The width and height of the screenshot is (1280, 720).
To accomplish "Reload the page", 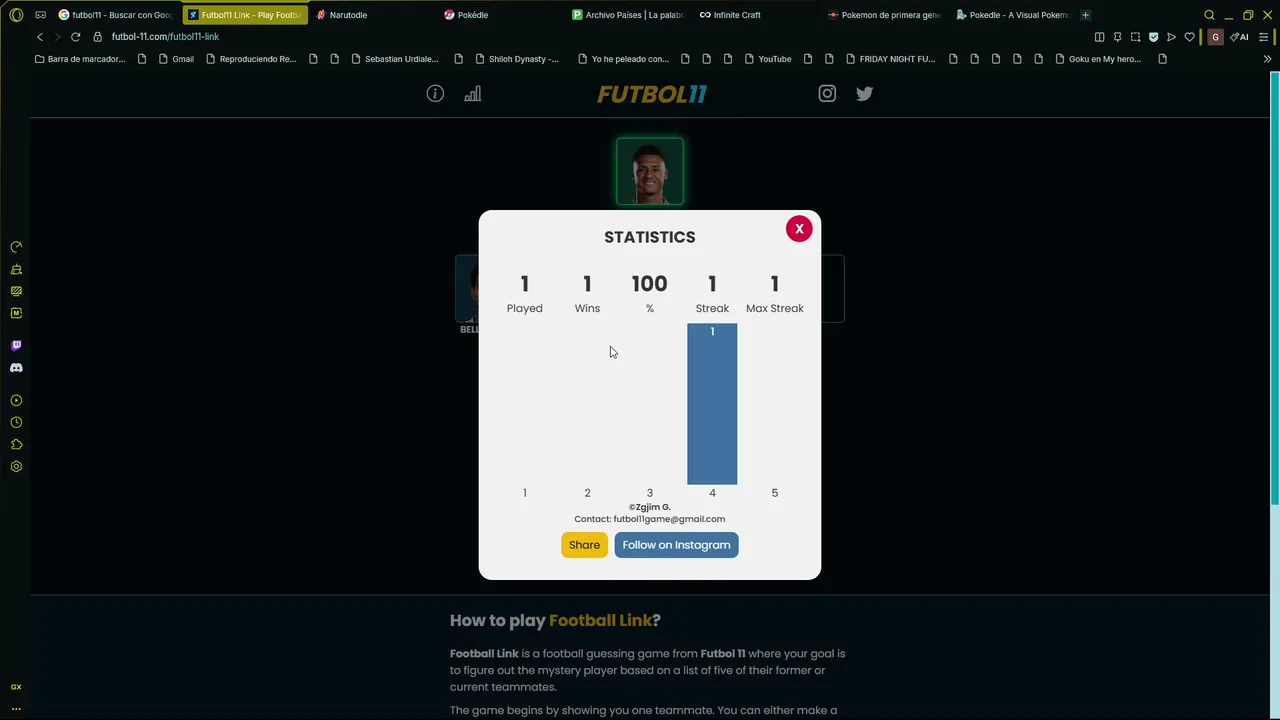I will [75, 37].
